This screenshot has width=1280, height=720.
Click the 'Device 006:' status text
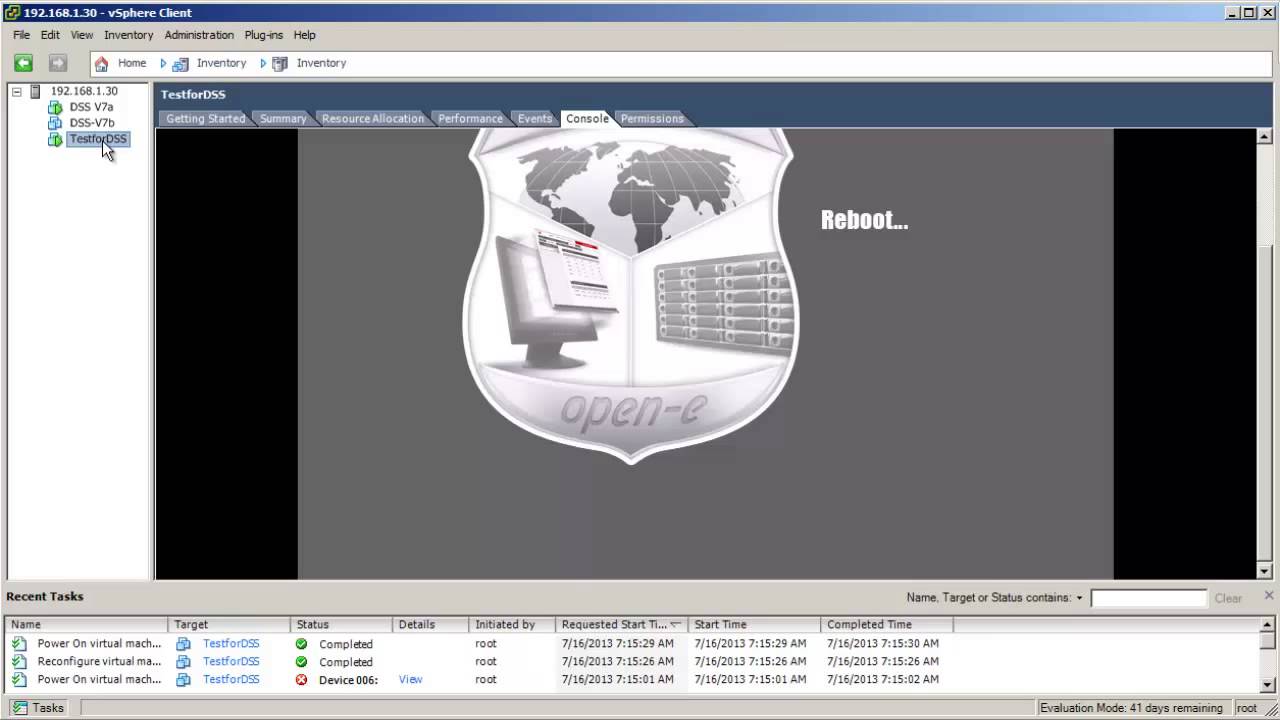(x=348, y=680)
